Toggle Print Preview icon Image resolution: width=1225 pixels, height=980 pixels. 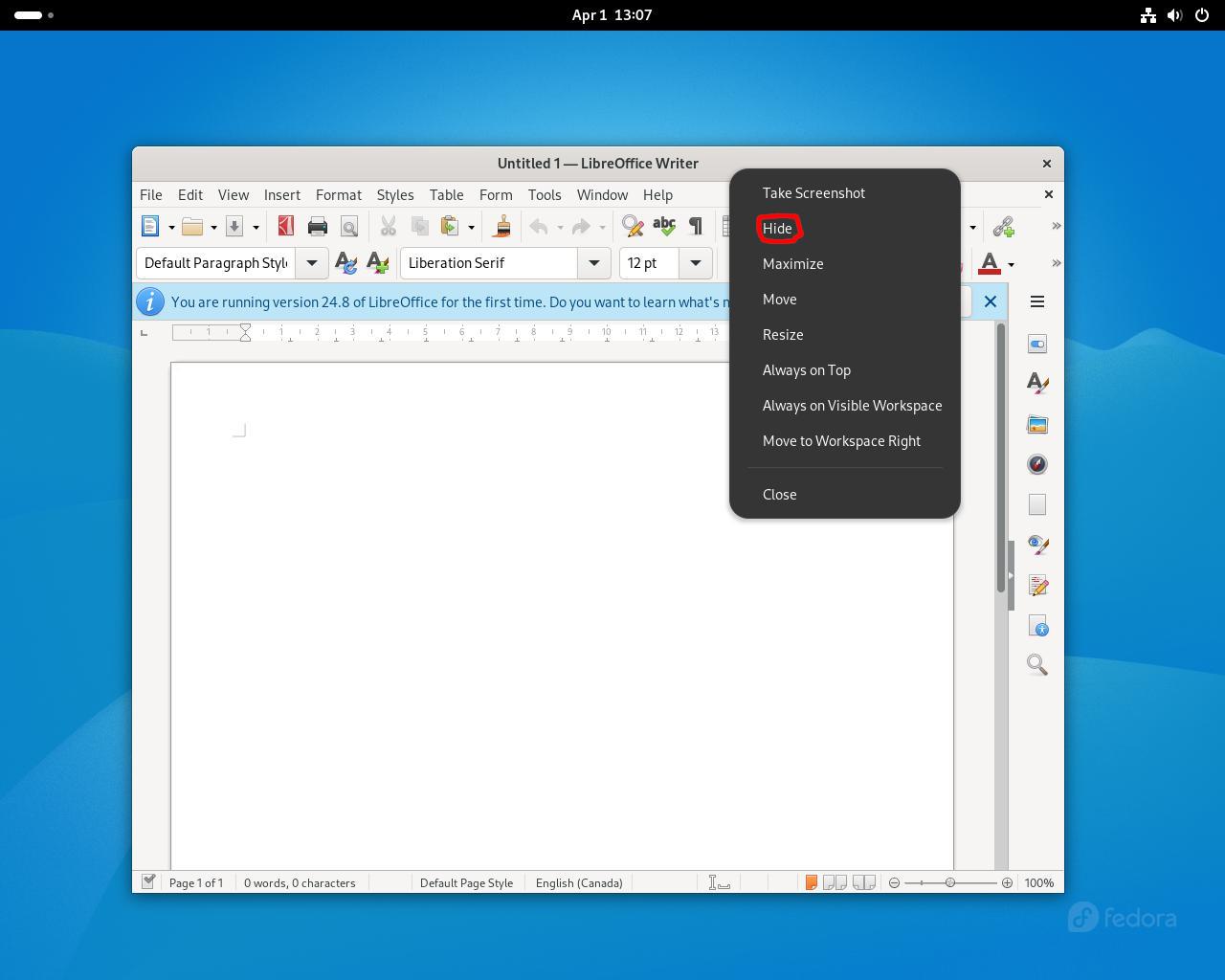[349, 227]
